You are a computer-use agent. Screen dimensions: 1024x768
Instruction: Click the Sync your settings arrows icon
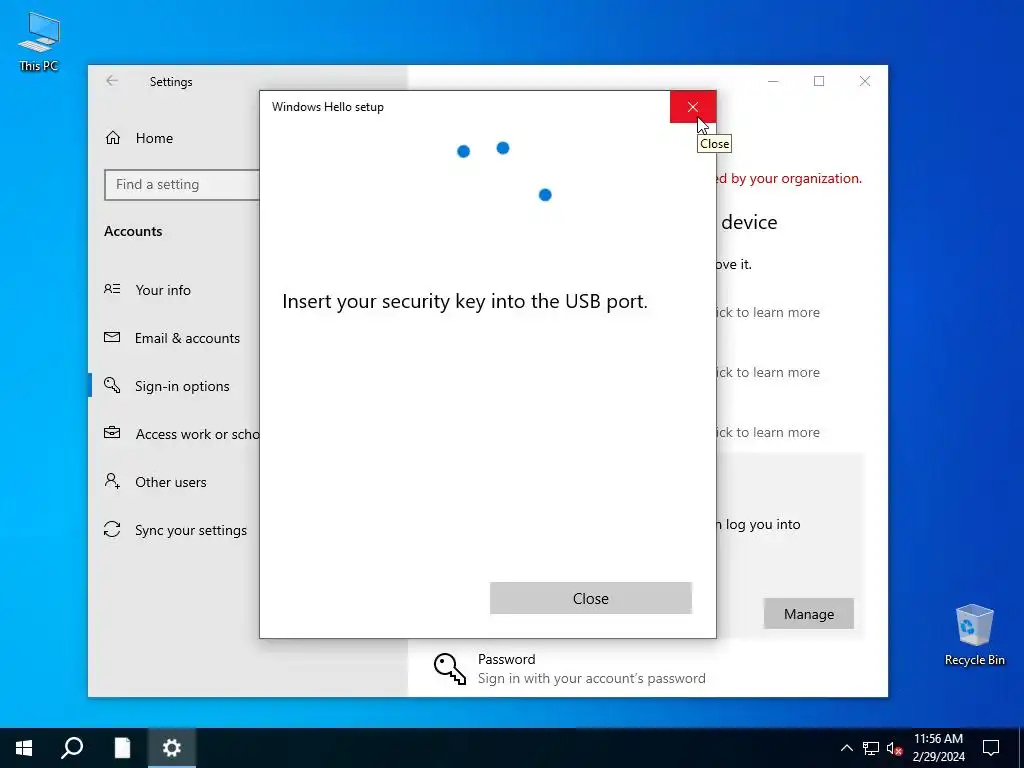coord(112,529)
